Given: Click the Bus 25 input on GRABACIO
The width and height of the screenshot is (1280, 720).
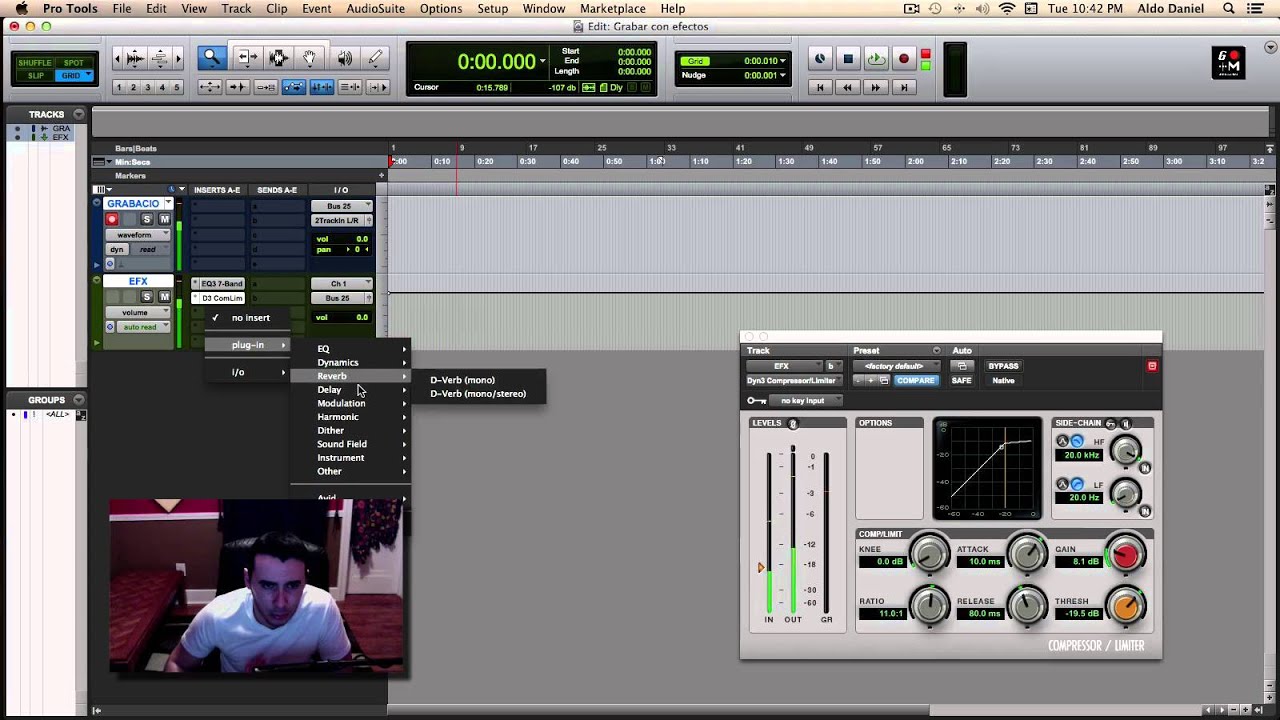Looking at the screenshot, I should [340, 207].
